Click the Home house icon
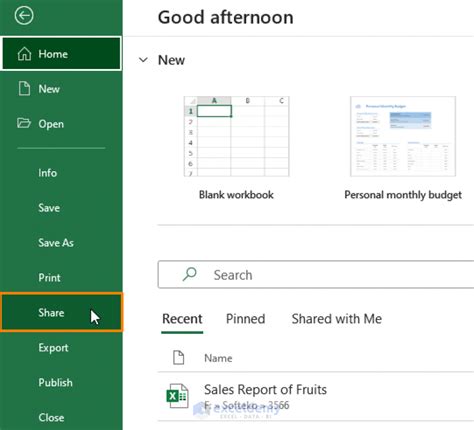 (24, 54)
